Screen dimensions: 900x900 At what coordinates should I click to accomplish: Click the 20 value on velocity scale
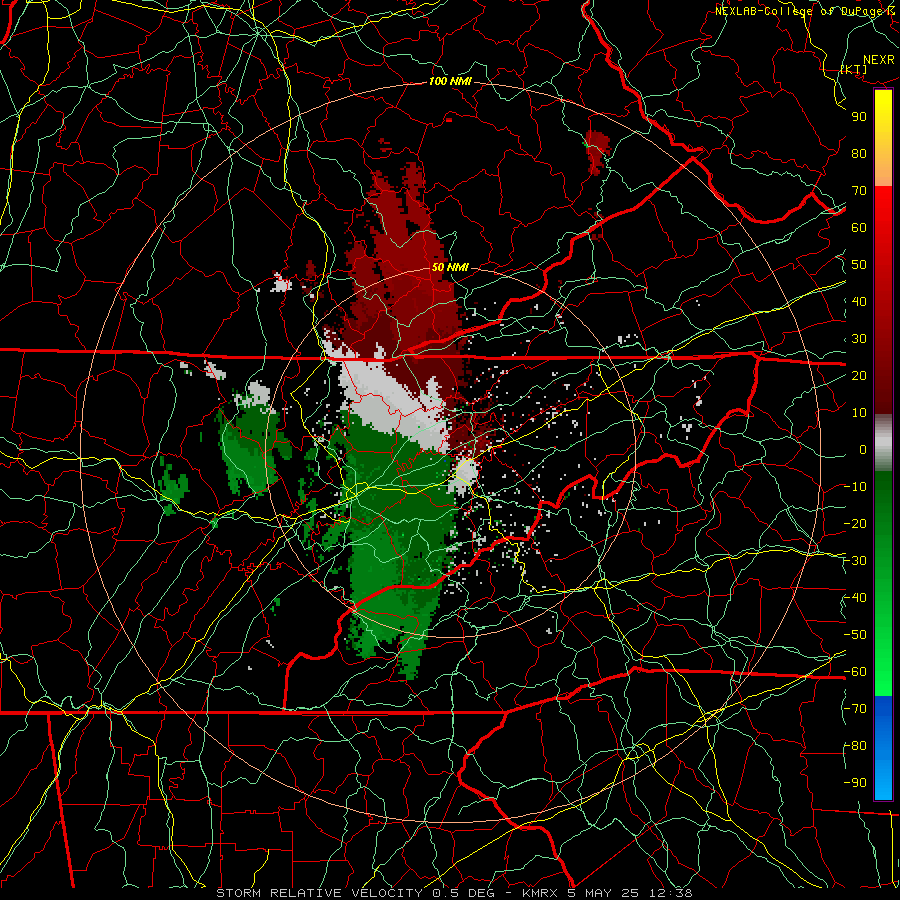pos(859,375)
